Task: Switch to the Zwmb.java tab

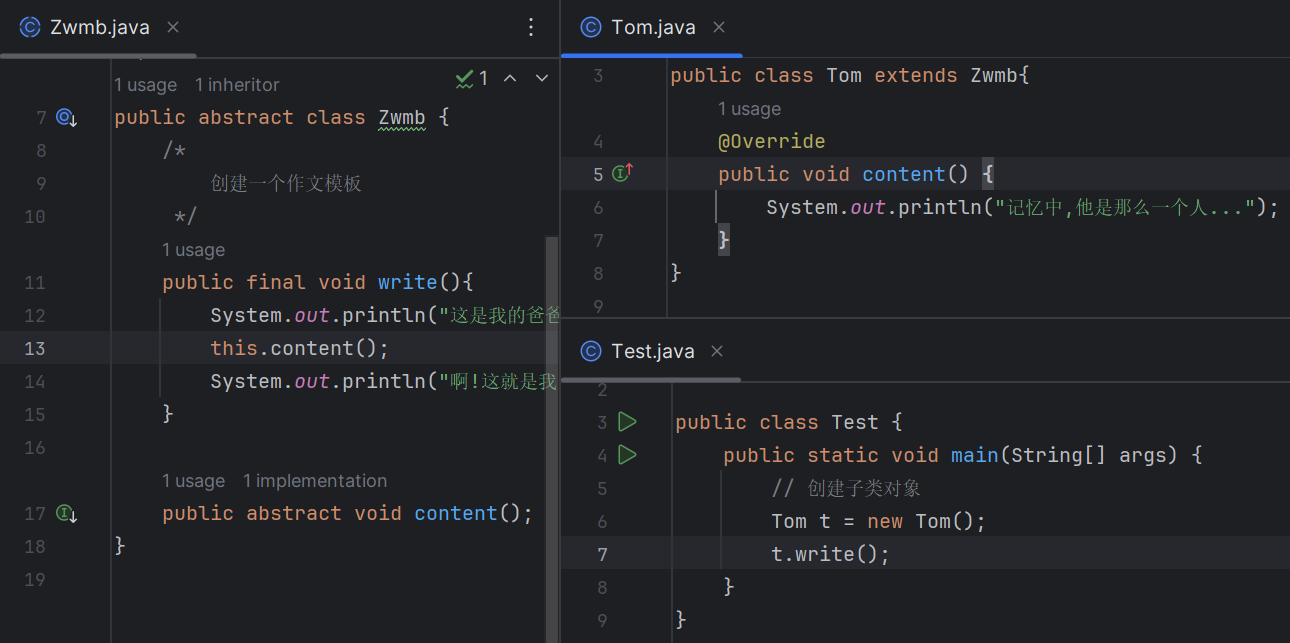Action: click(x=99, y=28)
